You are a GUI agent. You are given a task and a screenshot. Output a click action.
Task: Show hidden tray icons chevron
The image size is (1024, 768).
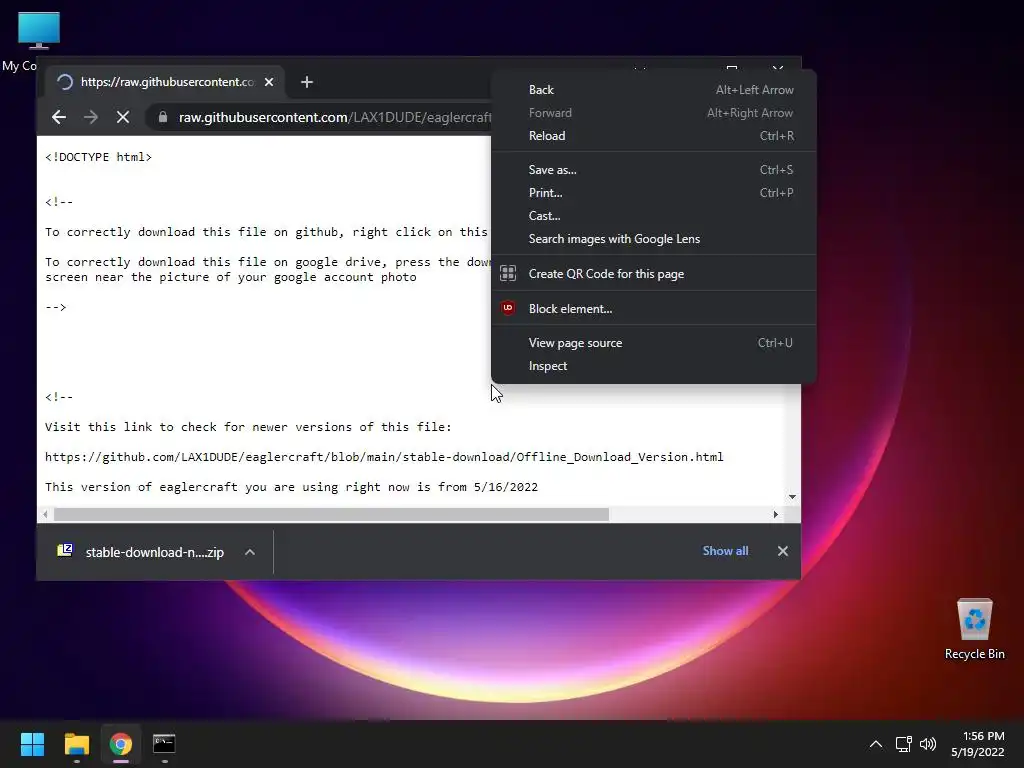point(876,744)
